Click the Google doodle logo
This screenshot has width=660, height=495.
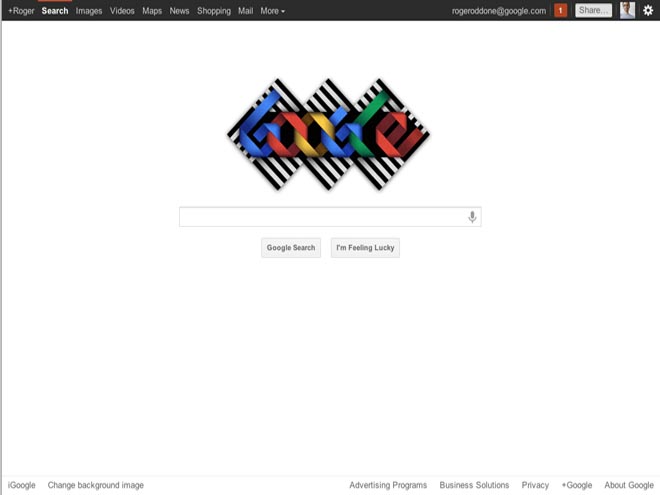coord(328,134)
